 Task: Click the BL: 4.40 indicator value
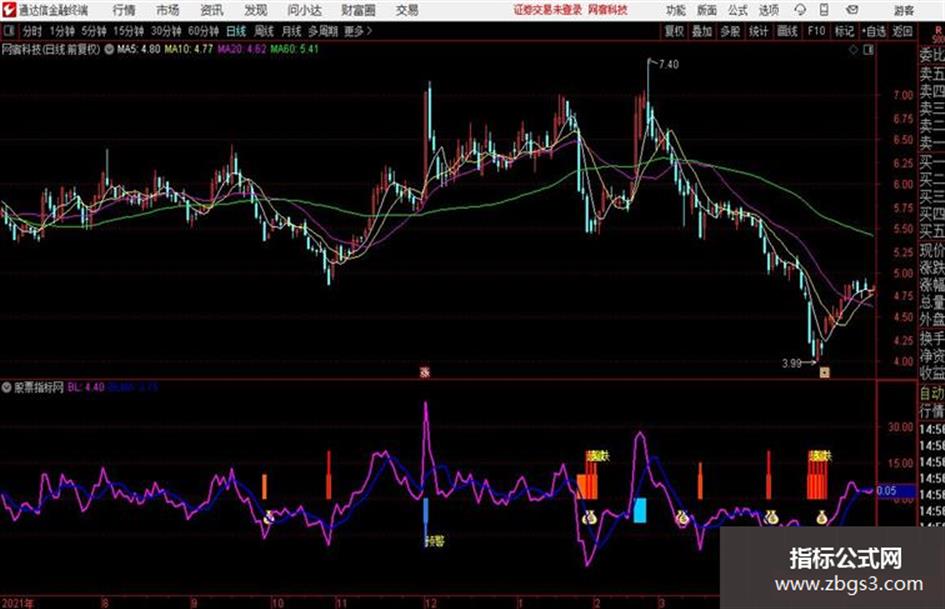pos(86,387)
